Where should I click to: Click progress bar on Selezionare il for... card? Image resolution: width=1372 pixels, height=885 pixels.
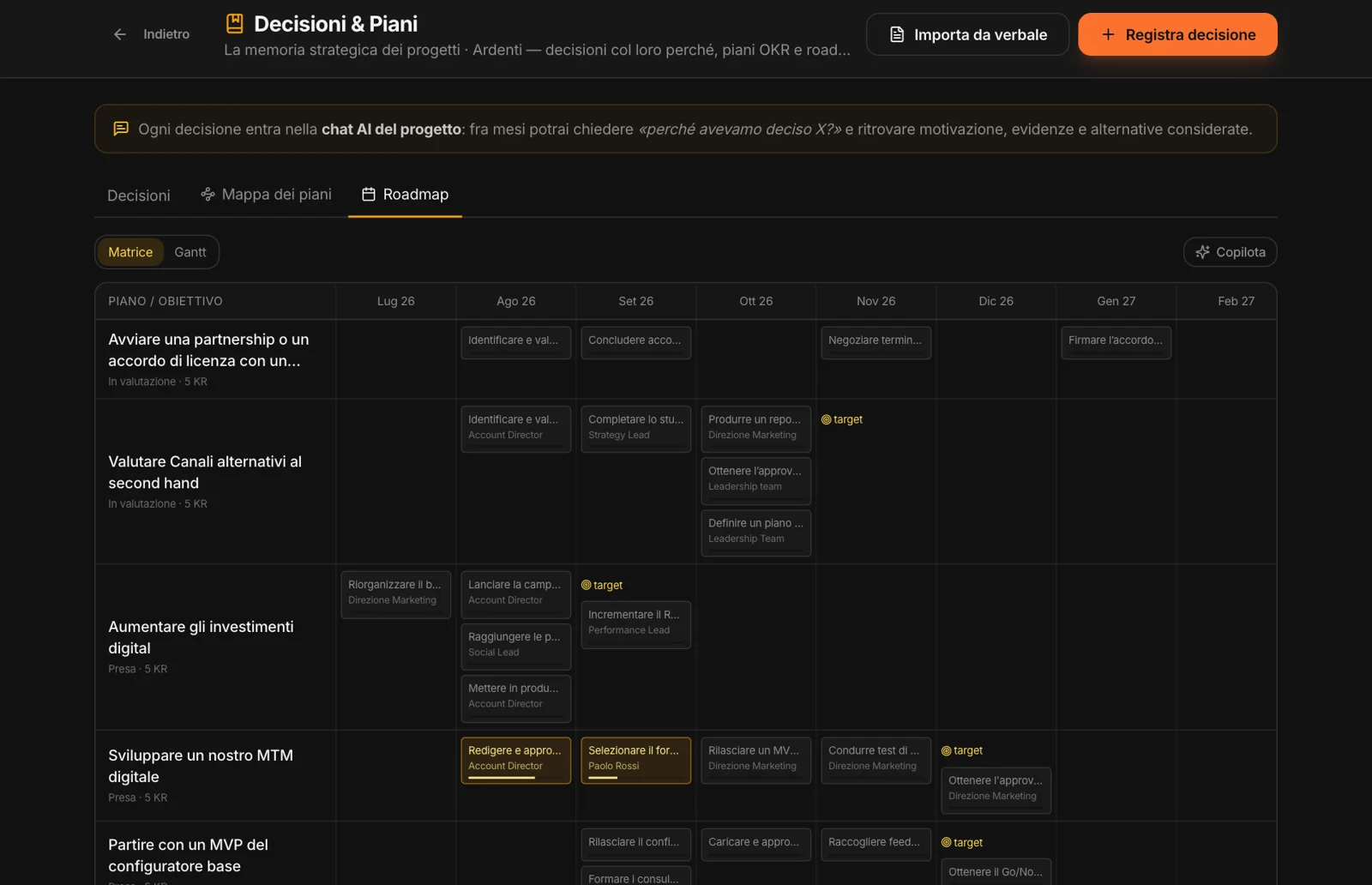tap(635, 778)
